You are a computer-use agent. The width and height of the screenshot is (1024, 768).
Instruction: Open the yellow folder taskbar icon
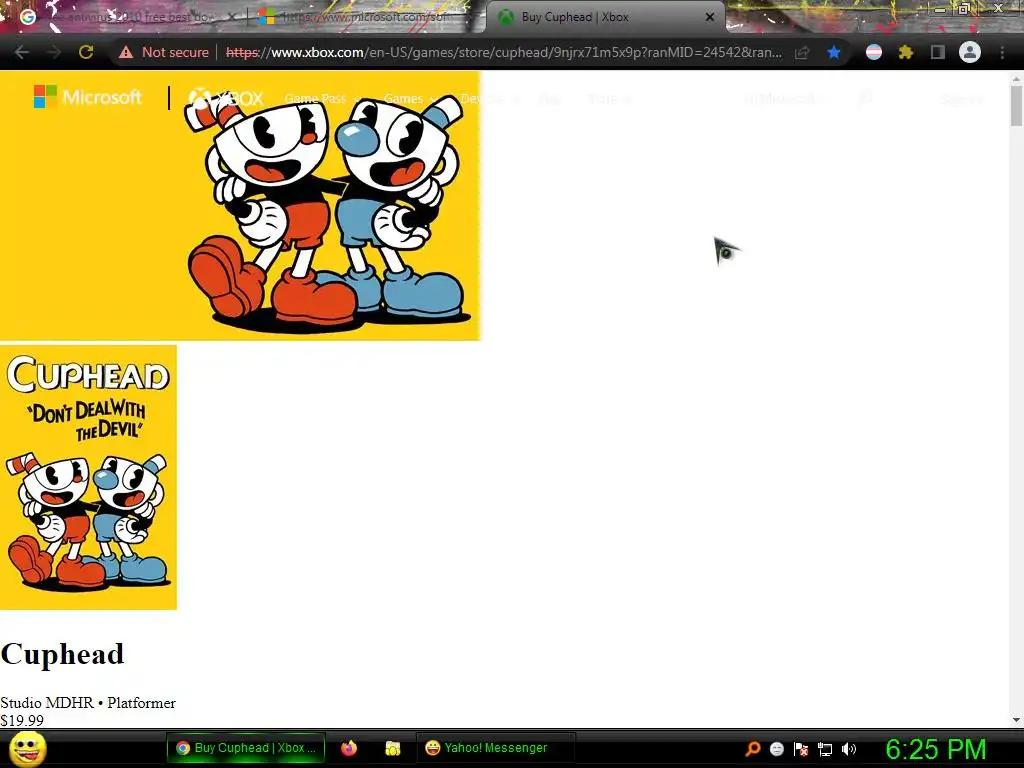coord(392,748)
